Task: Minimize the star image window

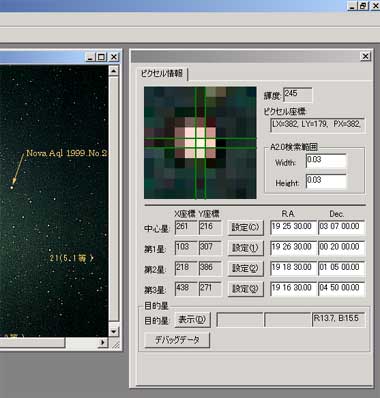Action: coord(90,57)
